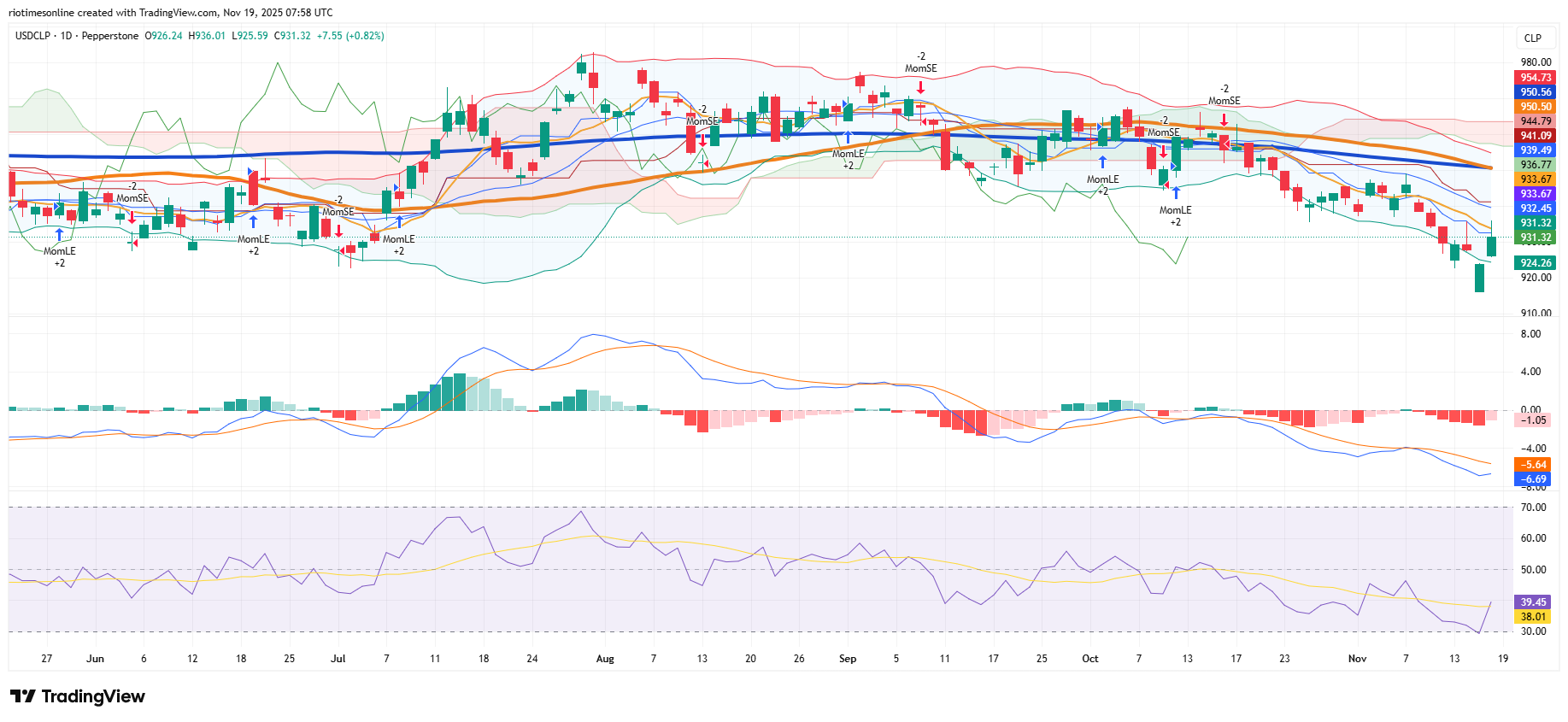Viewport: 1568px width, 722px height.
Task: Click the close value C931.32 in legend
Action: point(292,36)
